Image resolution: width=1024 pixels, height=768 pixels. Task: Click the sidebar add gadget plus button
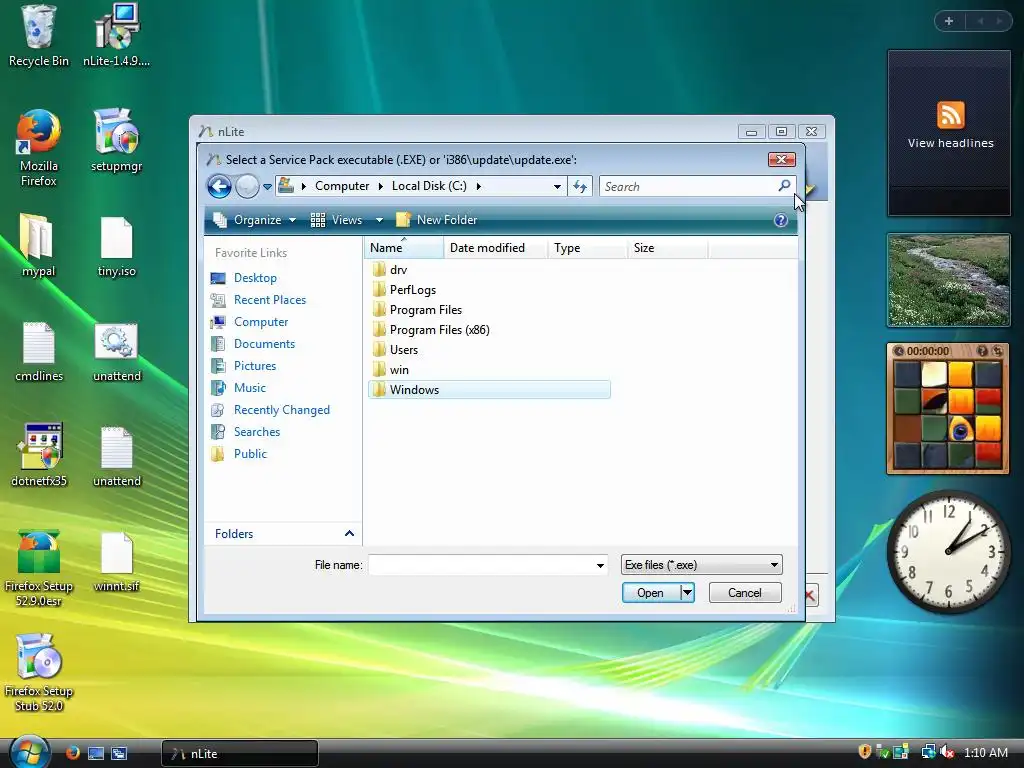click(x=949, y=22)
